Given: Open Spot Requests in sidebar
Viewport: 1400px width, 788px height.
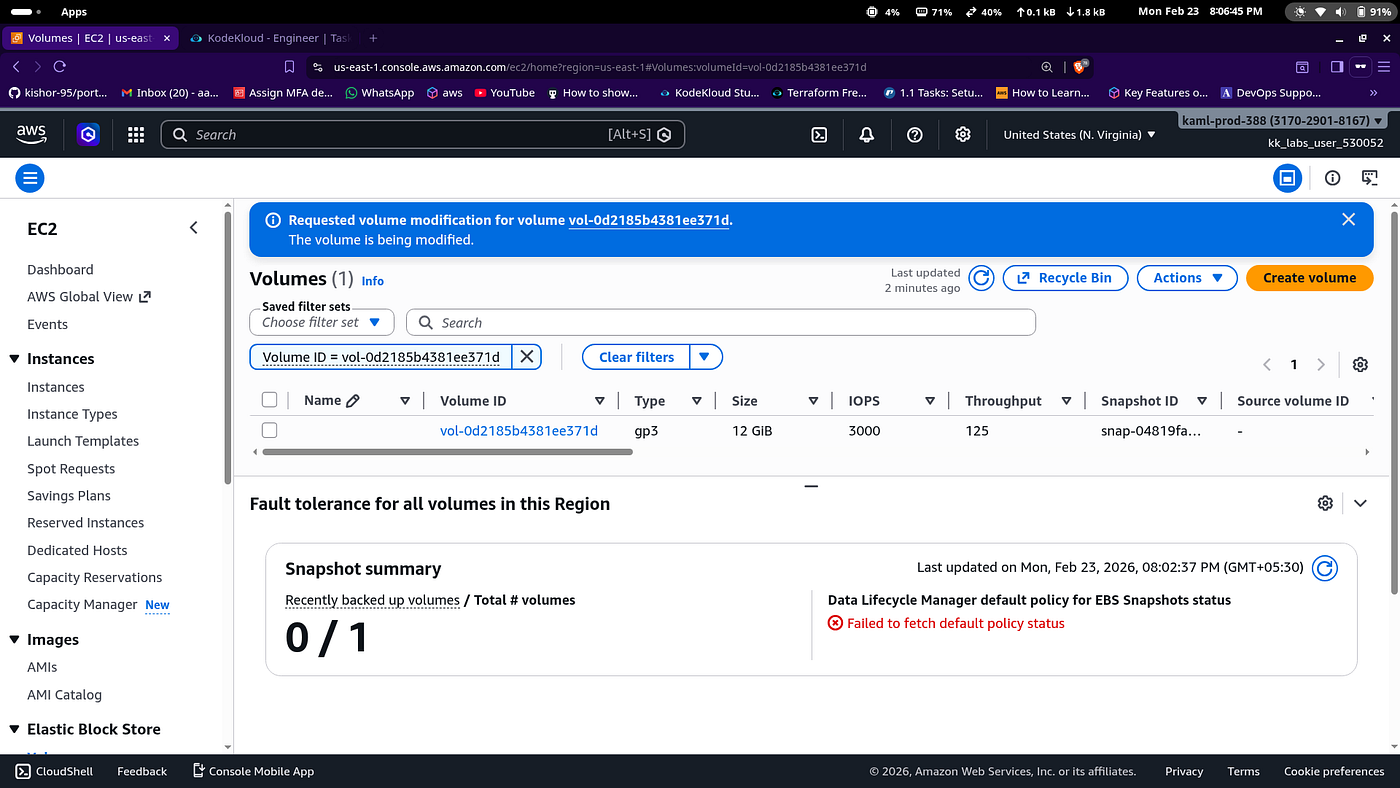Looking at the screenshot, I should tap(71, 469).
